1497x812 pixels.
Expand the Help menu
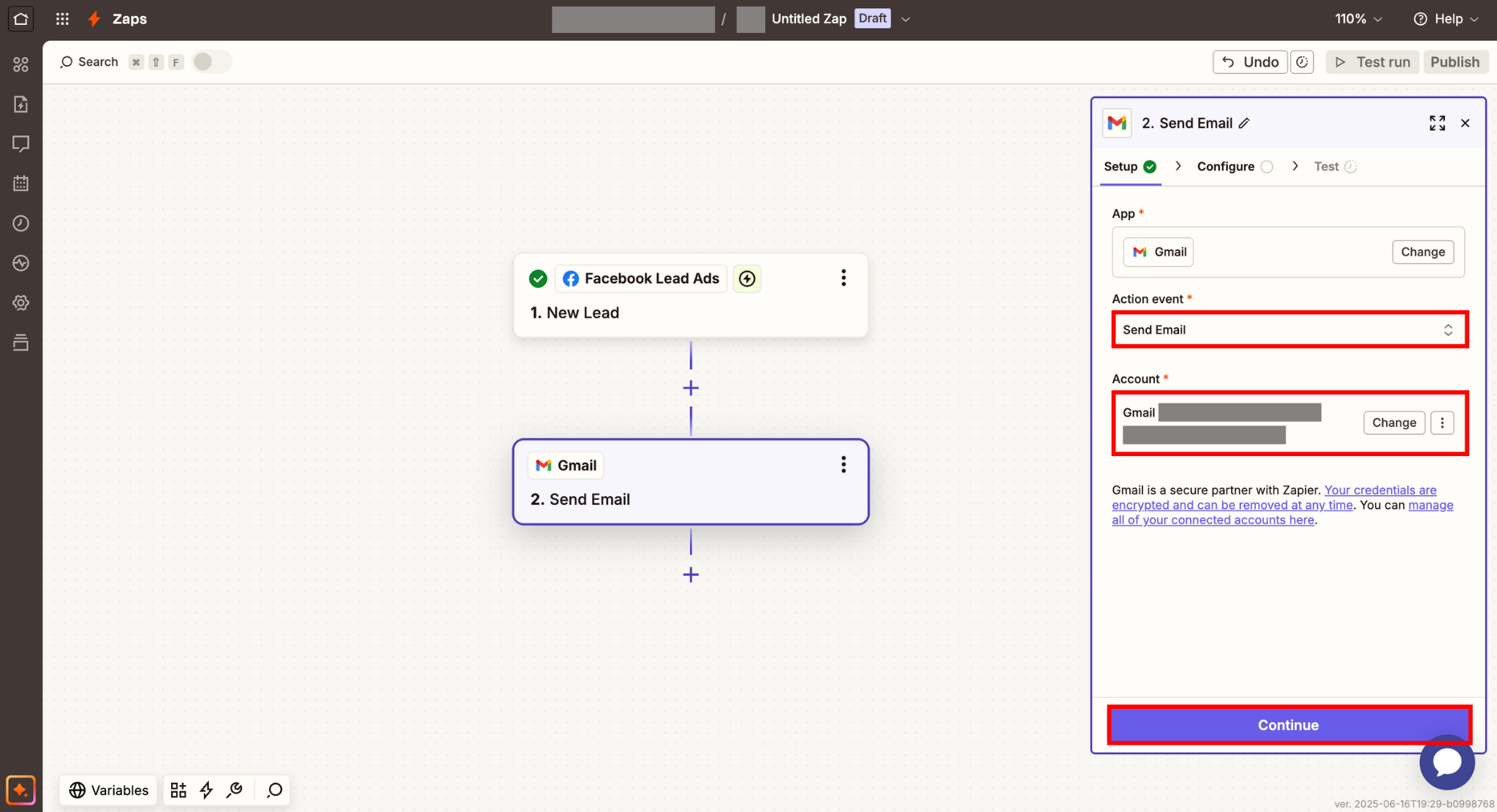[1446, 19]
